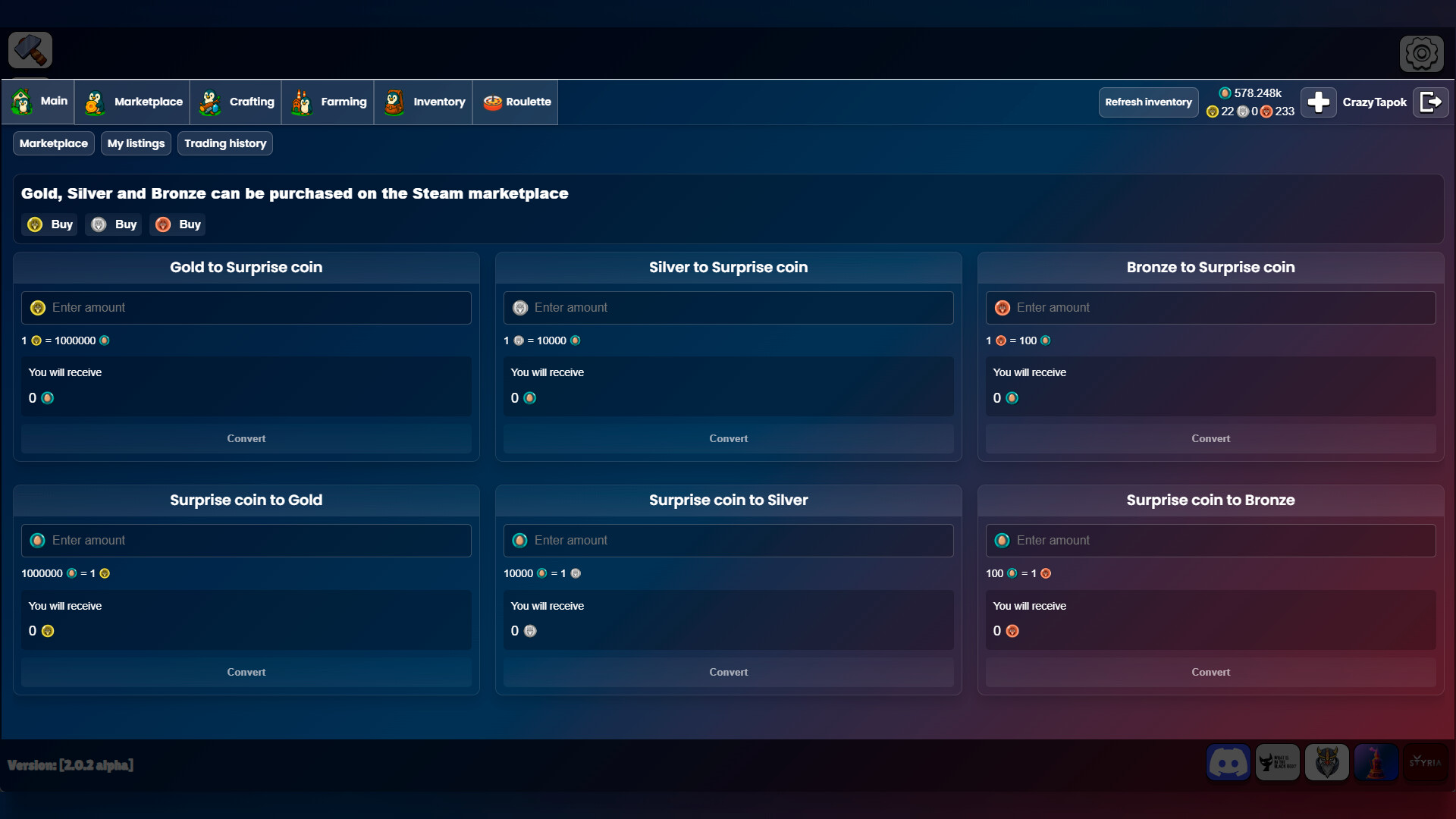The height and width of the screenshot is (819, 1456).
Task: Click Buy next to the gold coin
Action: 49,224
